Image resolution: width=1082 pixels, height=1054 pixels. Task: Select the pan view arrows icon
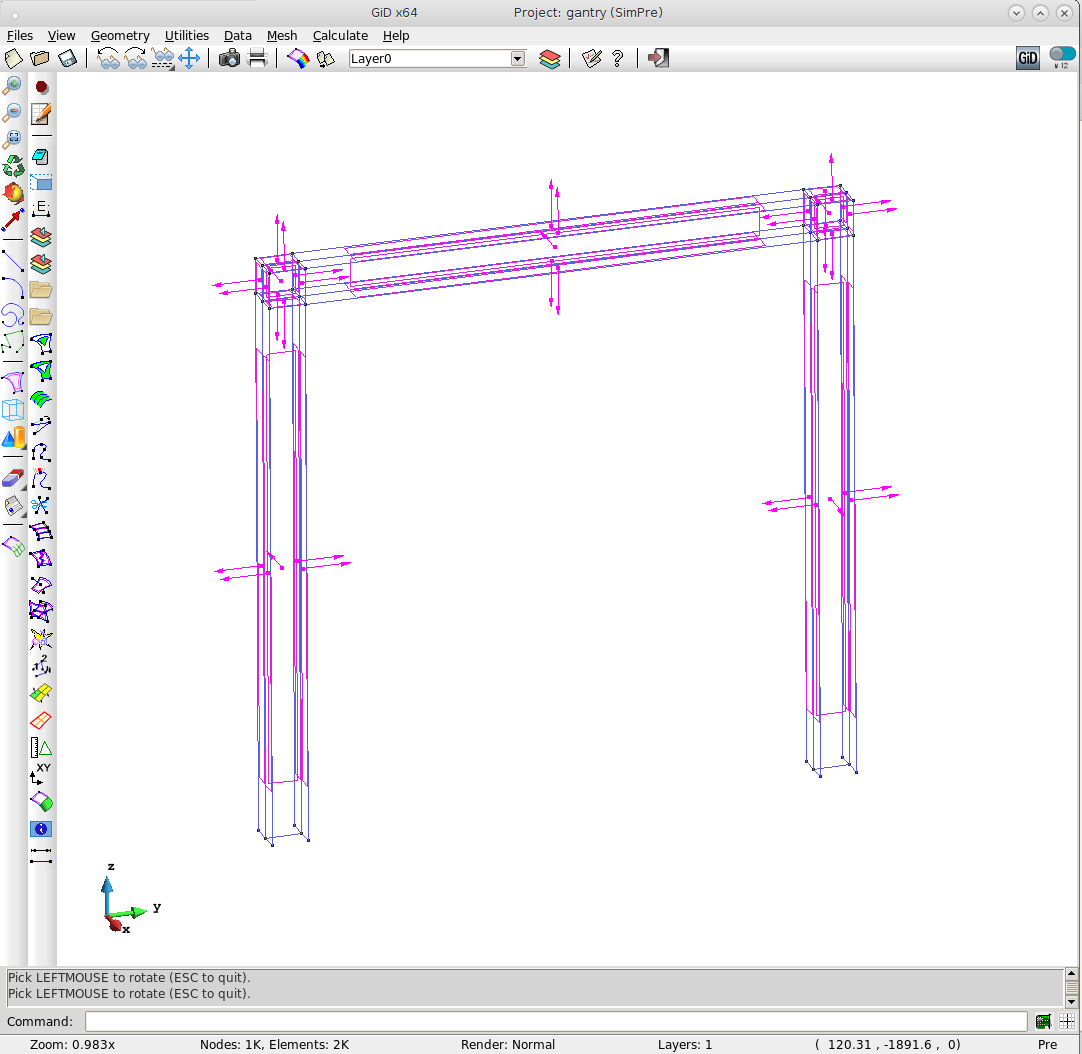click(189, 58)
